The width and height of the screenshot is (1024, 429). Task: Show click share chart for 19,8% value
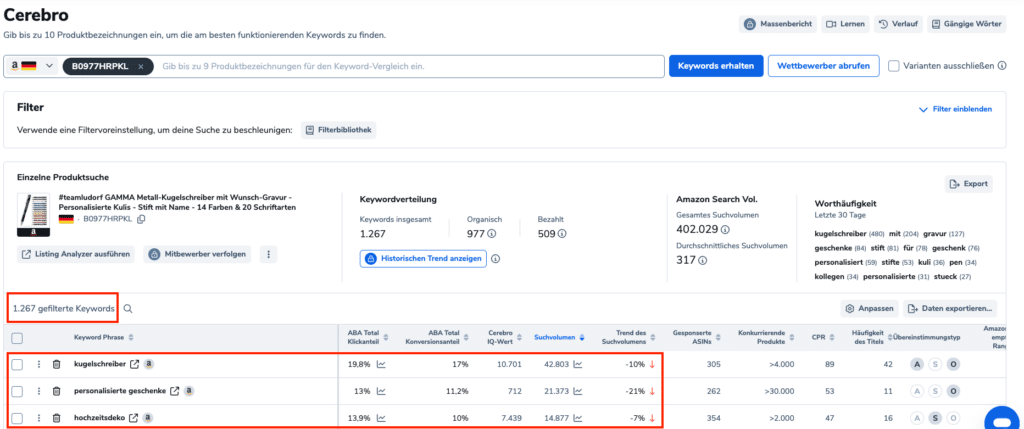coord(381,364)
